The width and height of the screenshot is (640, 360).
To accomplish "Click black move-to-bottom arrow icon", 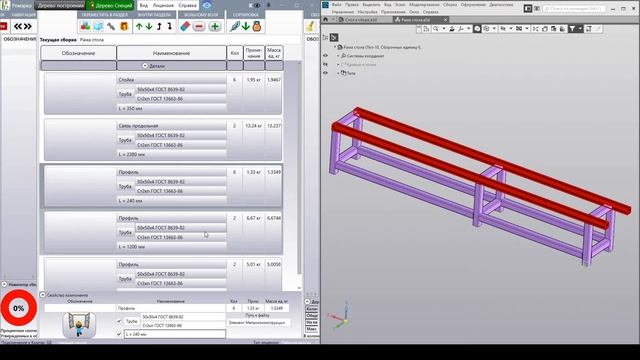I will click(169, 26).
